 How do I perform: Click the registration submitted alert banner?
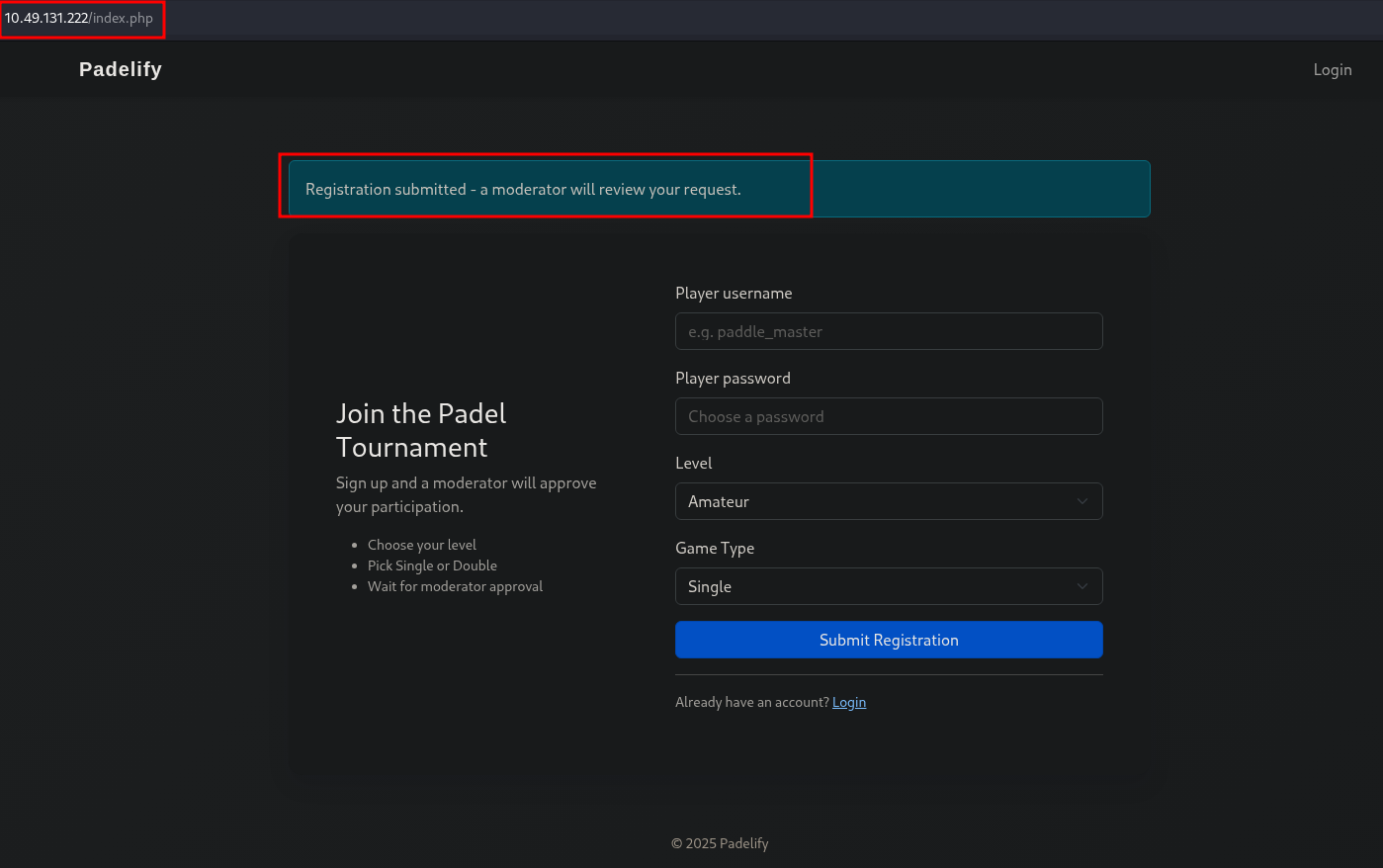coord(719,189)
